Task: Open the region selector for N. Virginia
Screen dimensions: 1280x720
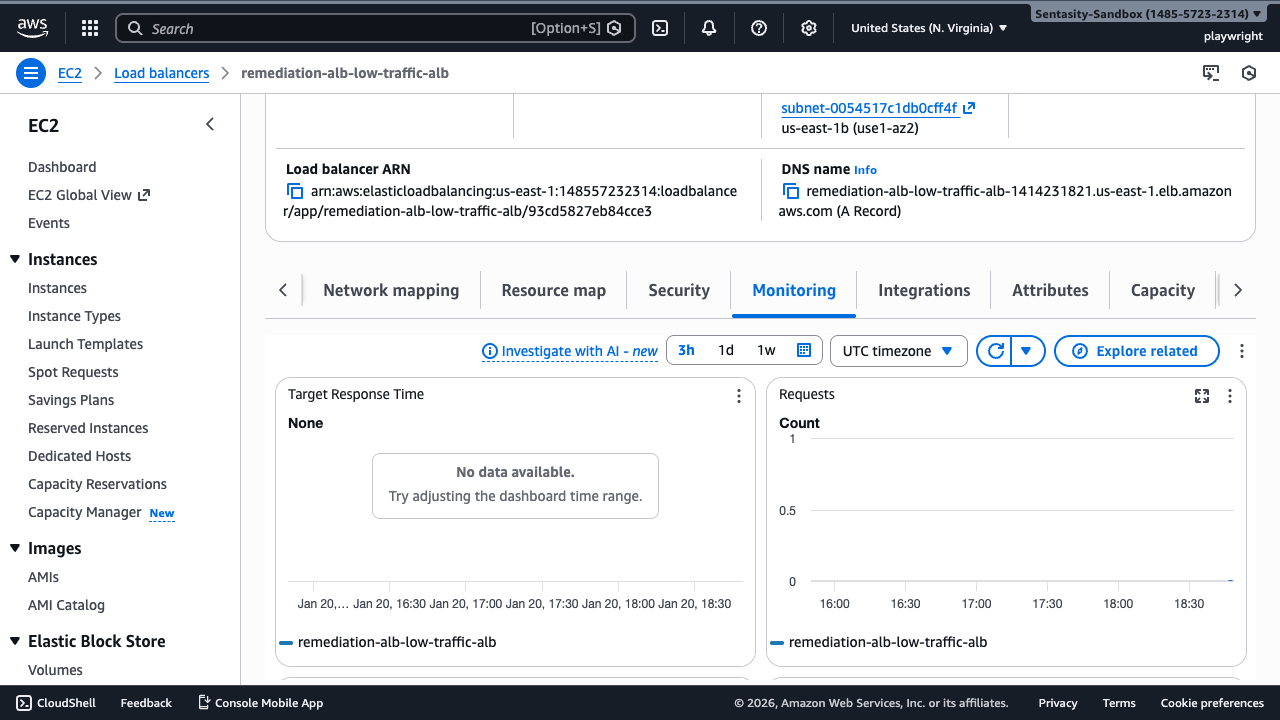Action: 927,28
